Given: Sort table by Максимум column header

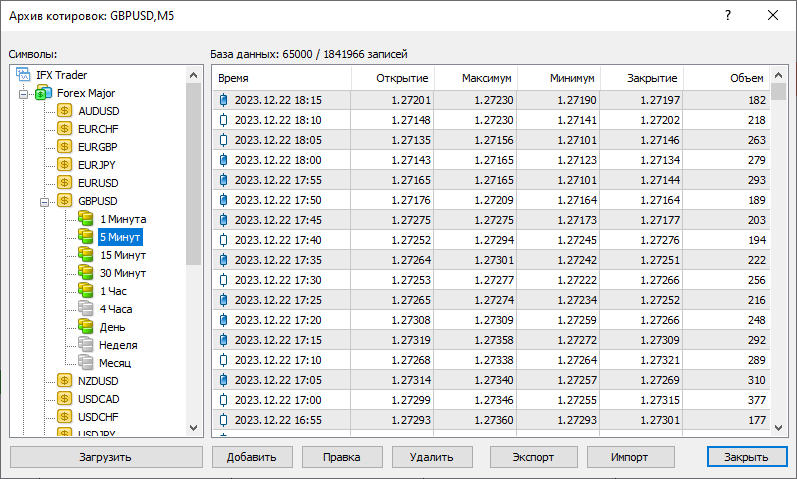Looking at the screenshot, I should [x=476, y=78].
